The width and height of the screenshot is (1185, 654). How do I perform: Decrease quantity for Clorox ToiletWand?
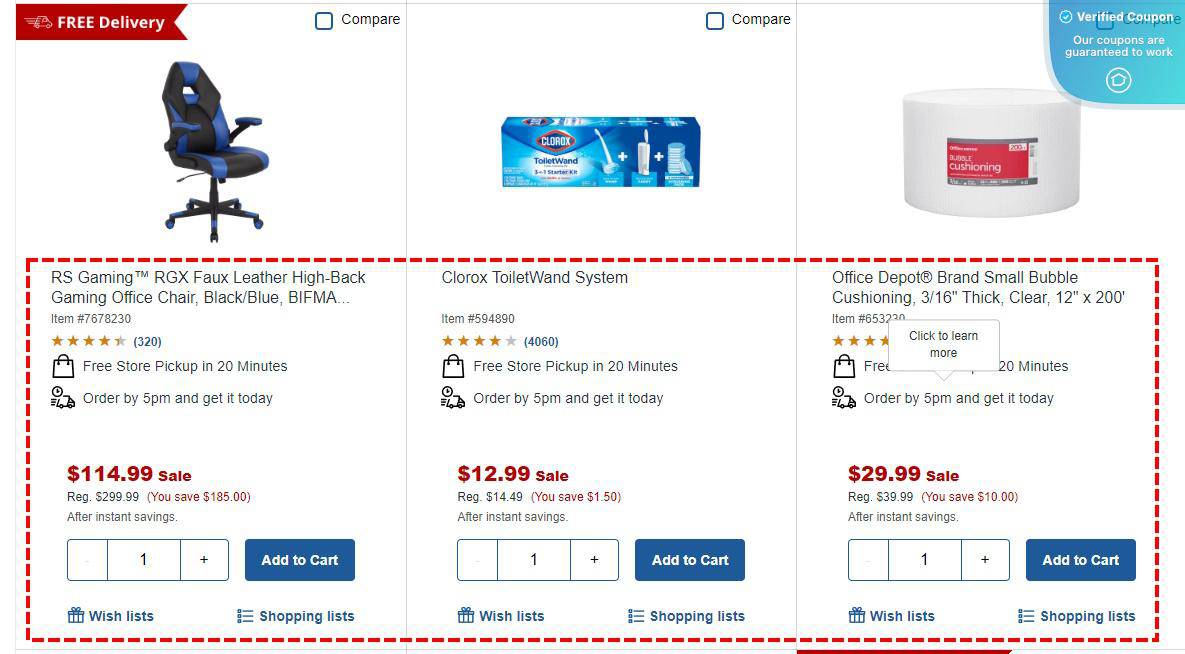[477, 560]
